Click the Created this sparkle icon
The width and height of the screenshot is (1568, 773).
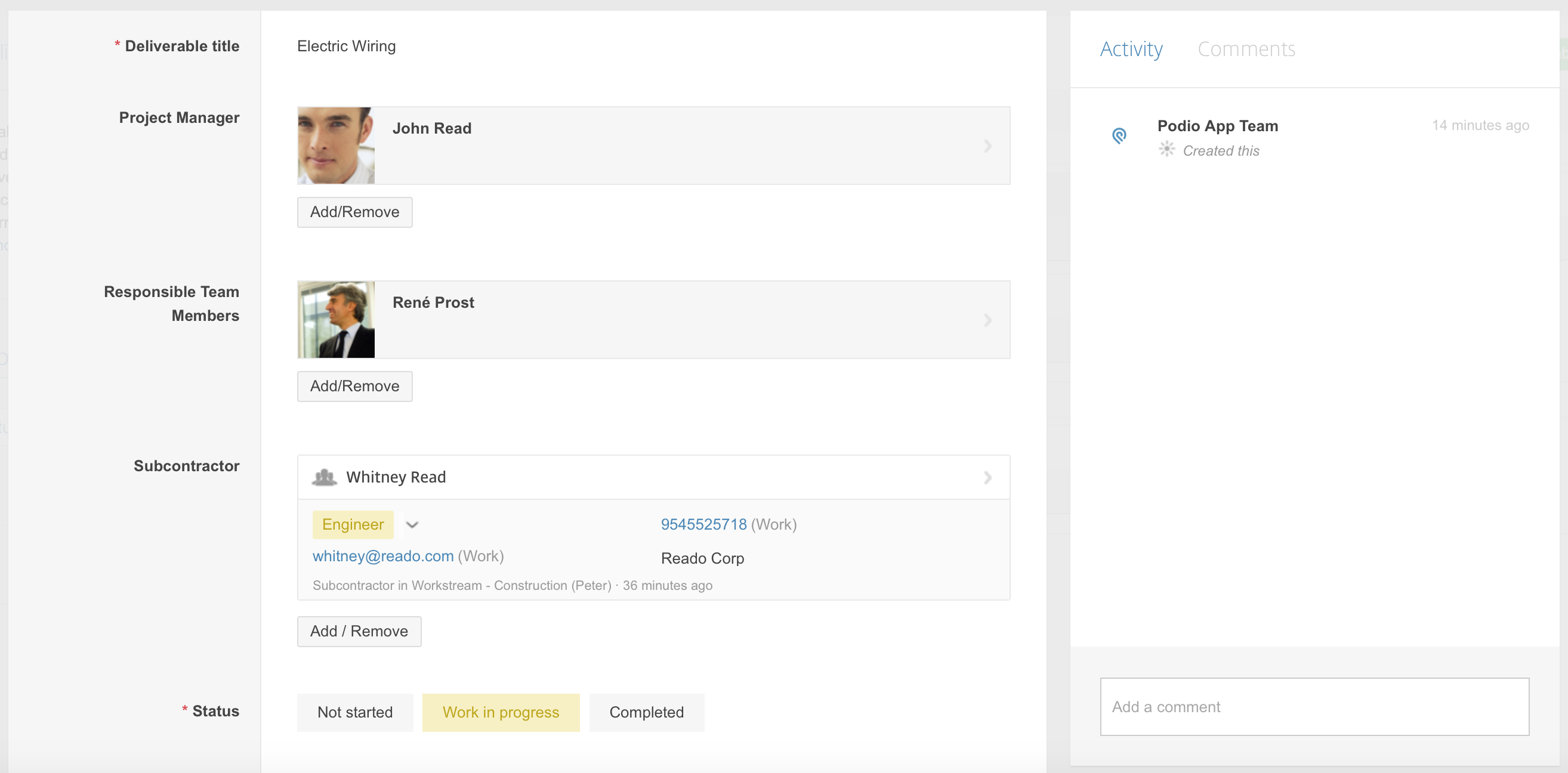click(1166, 149)
